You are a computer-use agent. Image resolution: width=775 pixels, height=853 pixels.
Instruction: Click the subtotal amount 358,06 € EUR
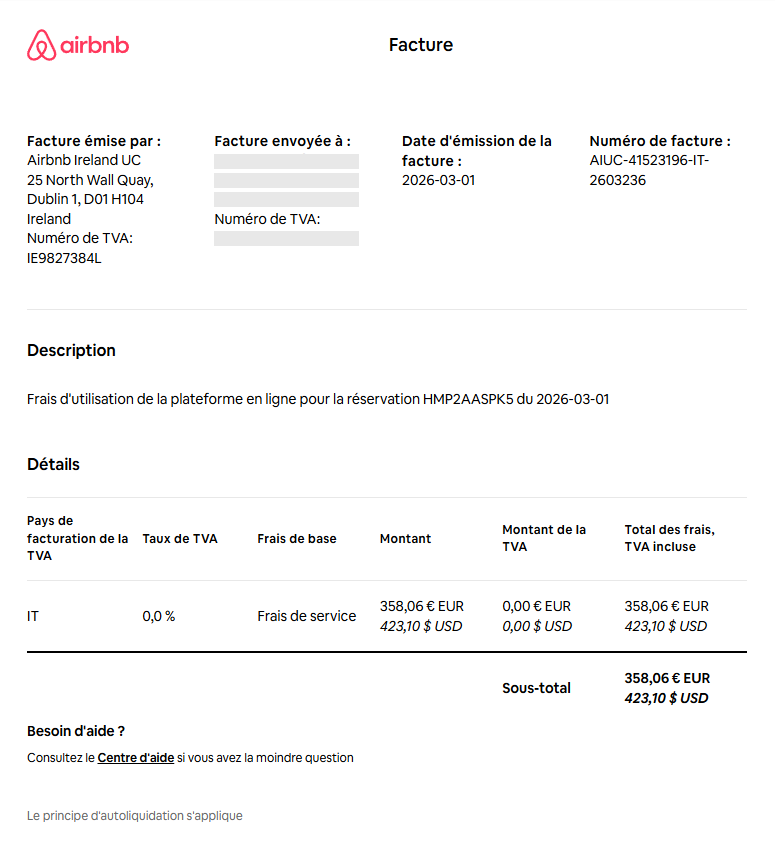coord(667,678)
